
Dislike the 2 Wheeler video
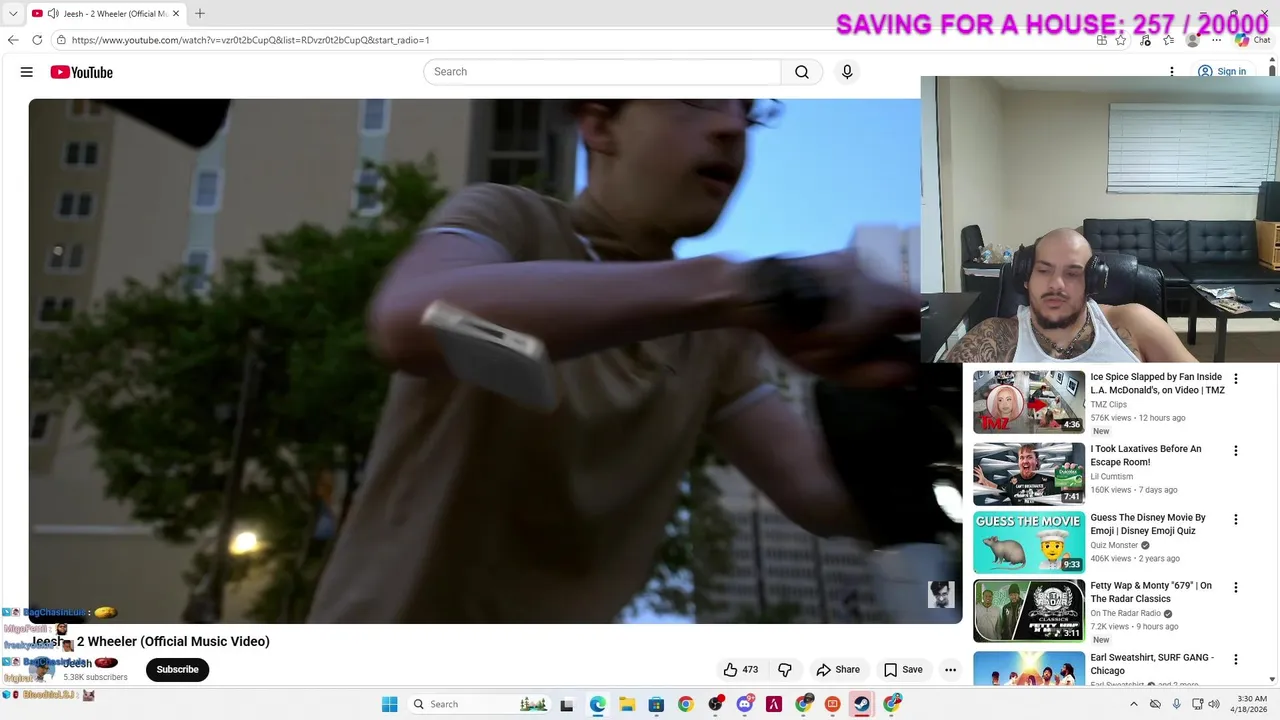point(785,670)
